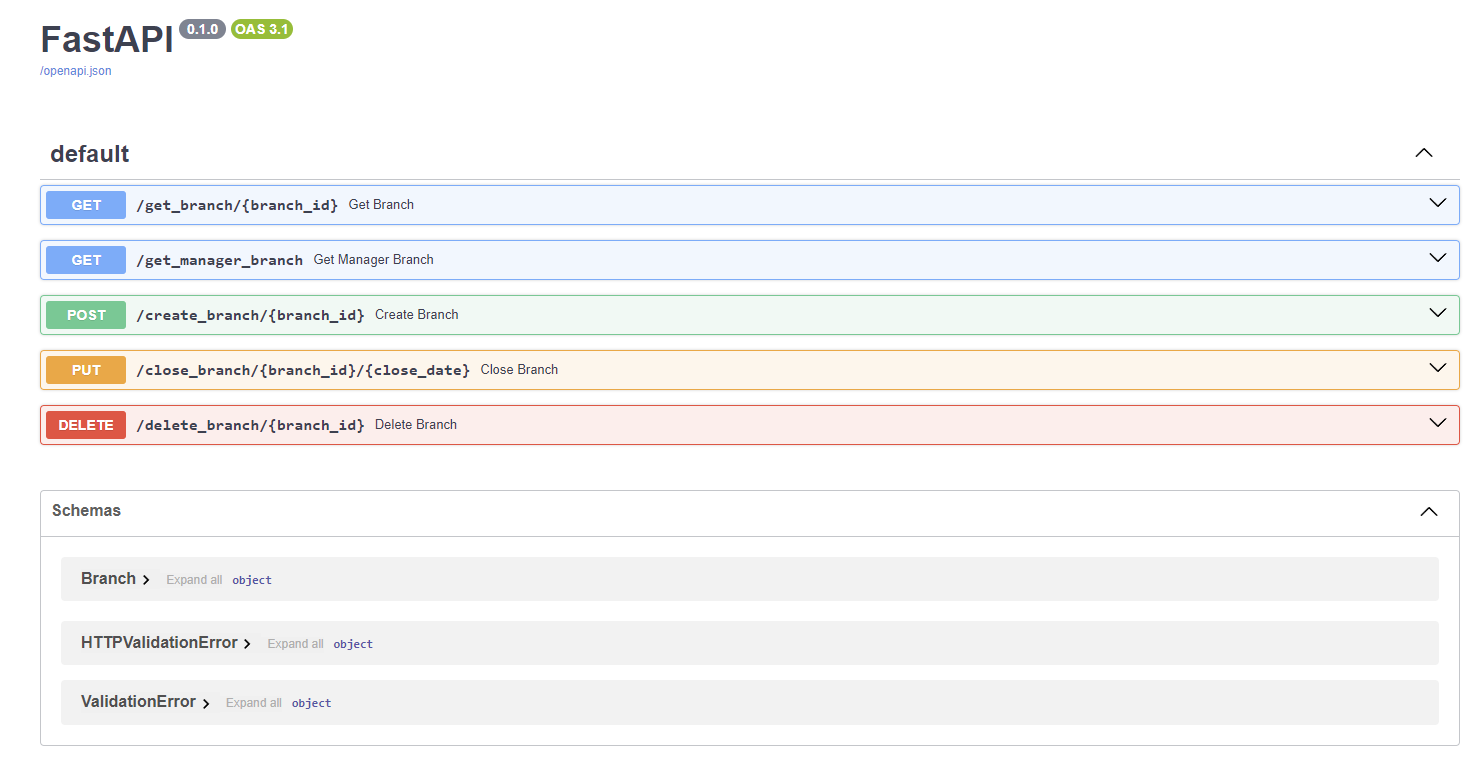Click the Create Branch summary text
The height and width of the screenshot is (774, 1484).
click(417, 315)
